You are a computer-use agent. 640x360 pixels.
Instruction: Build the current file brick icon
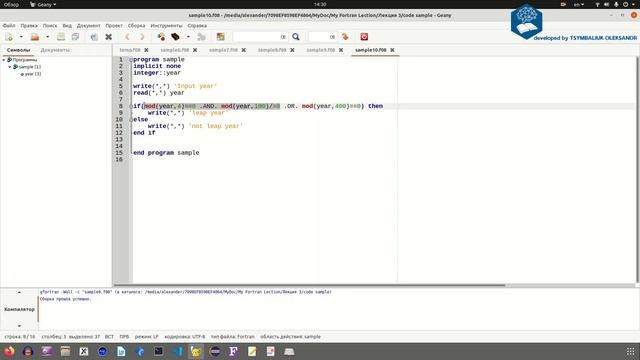pyautogui.click(x=176, y=37)
